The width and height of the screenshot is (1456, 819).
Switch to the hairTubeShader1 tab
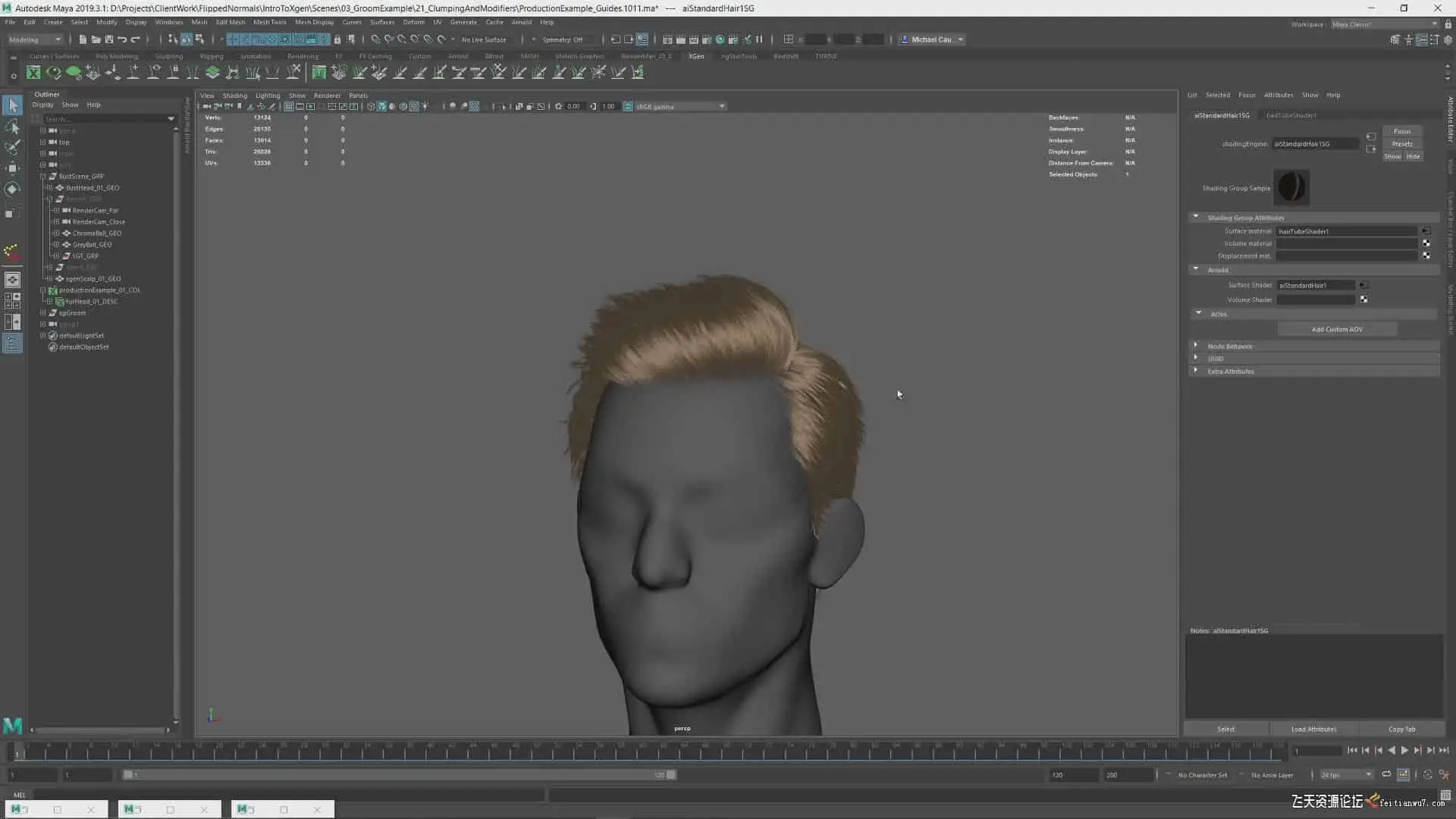[x=1291, y=115]
